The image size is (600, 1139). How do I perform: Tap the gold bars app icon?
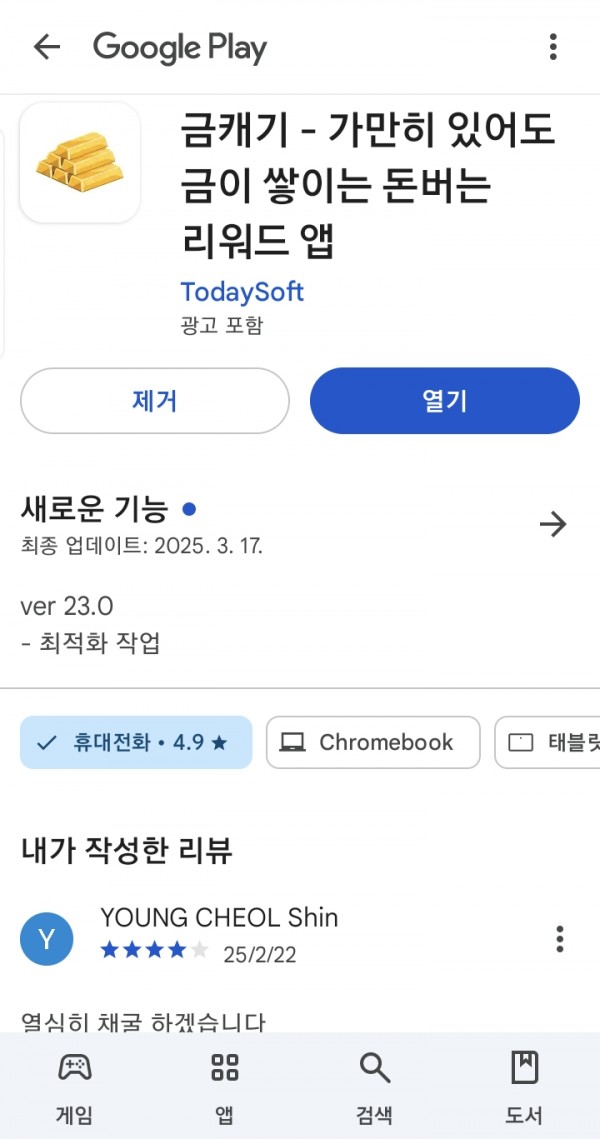(80, 162)
